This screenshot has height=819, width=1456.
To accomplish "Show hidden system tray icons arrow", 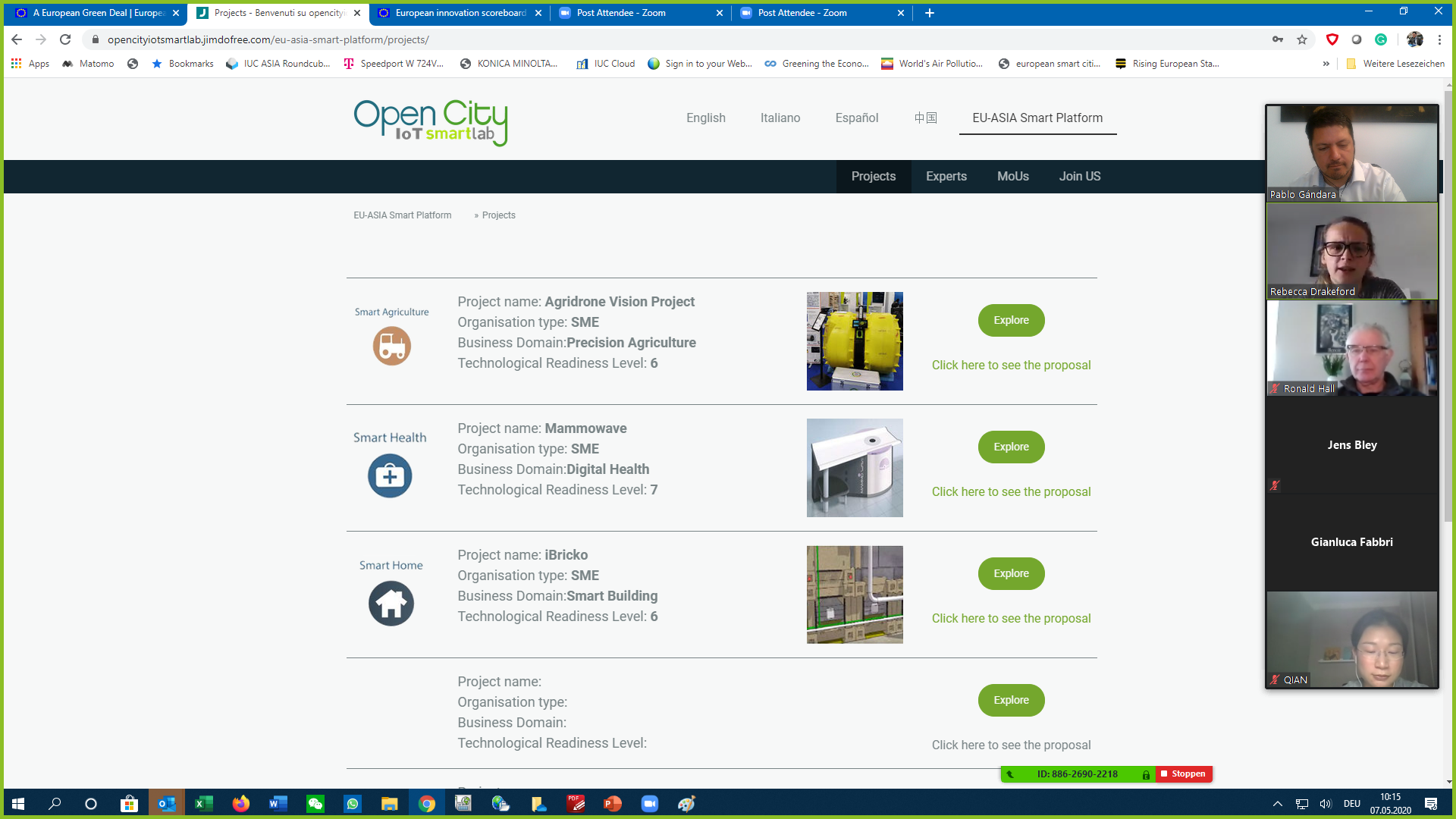I will pos(1278,804).
